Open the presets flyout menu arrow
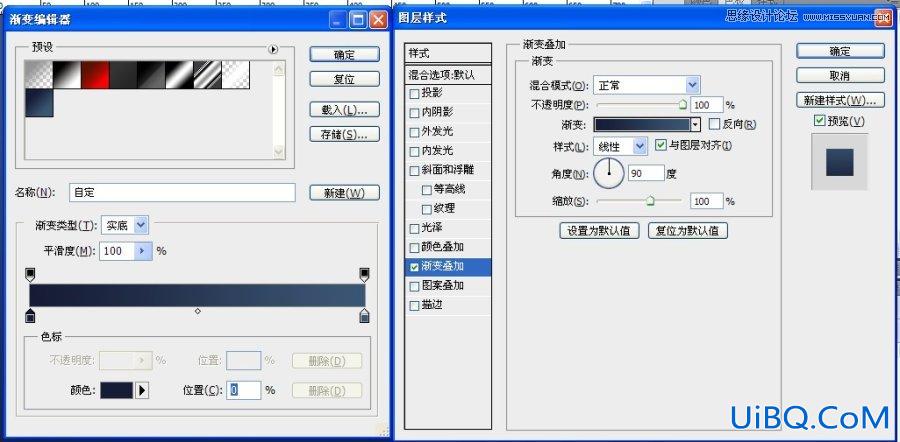The image size is (900, 442). (x=273, y=49)
